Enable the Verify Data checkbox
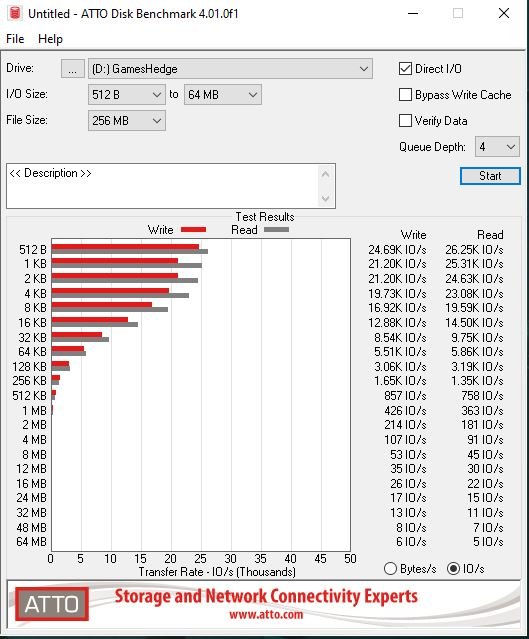 pos(405,121)
